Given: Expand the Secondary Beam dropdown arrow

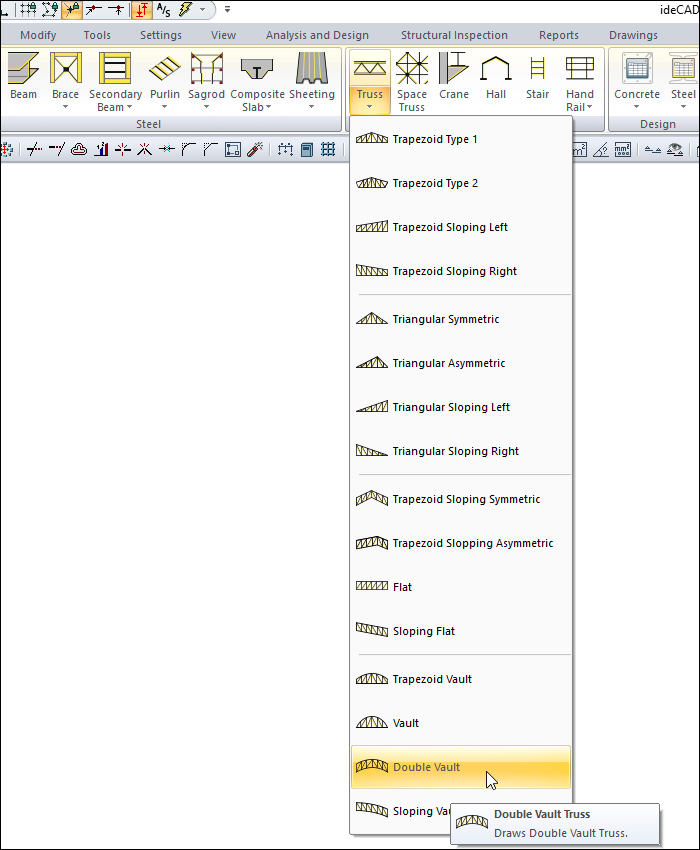Looking at the screenshot, I should pos(129,107).
